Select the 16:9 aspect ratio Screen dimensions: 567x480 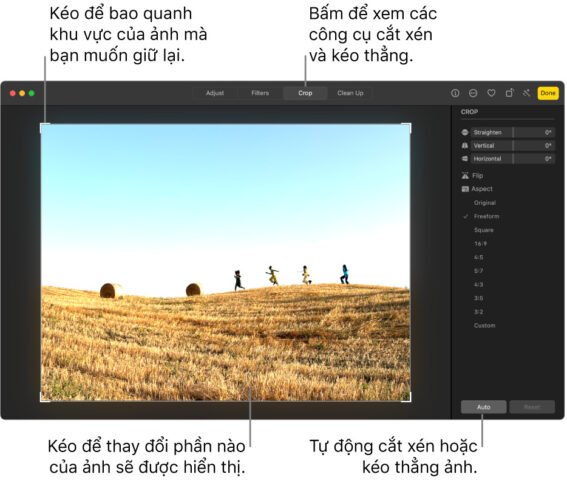[x=481, y=244]
